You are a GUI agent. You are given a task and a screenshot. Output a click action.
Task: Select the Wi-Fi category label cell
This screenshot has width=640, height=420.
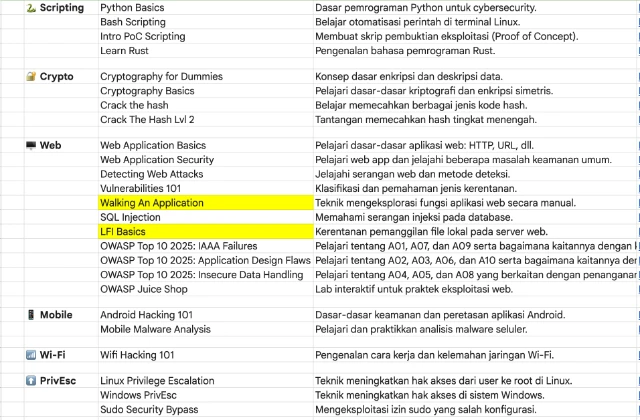click(x=61, y=355)
